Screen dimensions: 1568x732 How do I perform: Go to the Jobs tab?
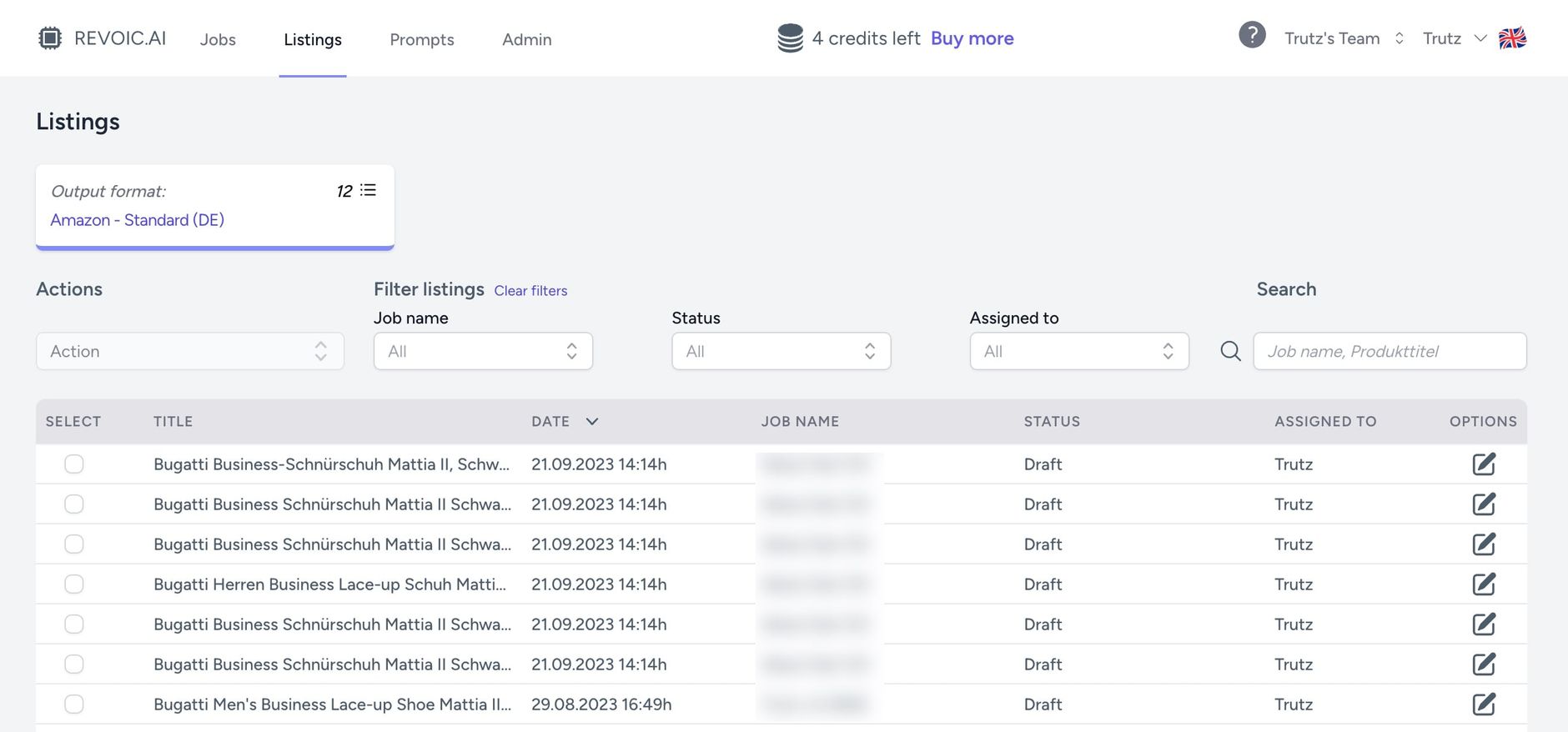218,39
